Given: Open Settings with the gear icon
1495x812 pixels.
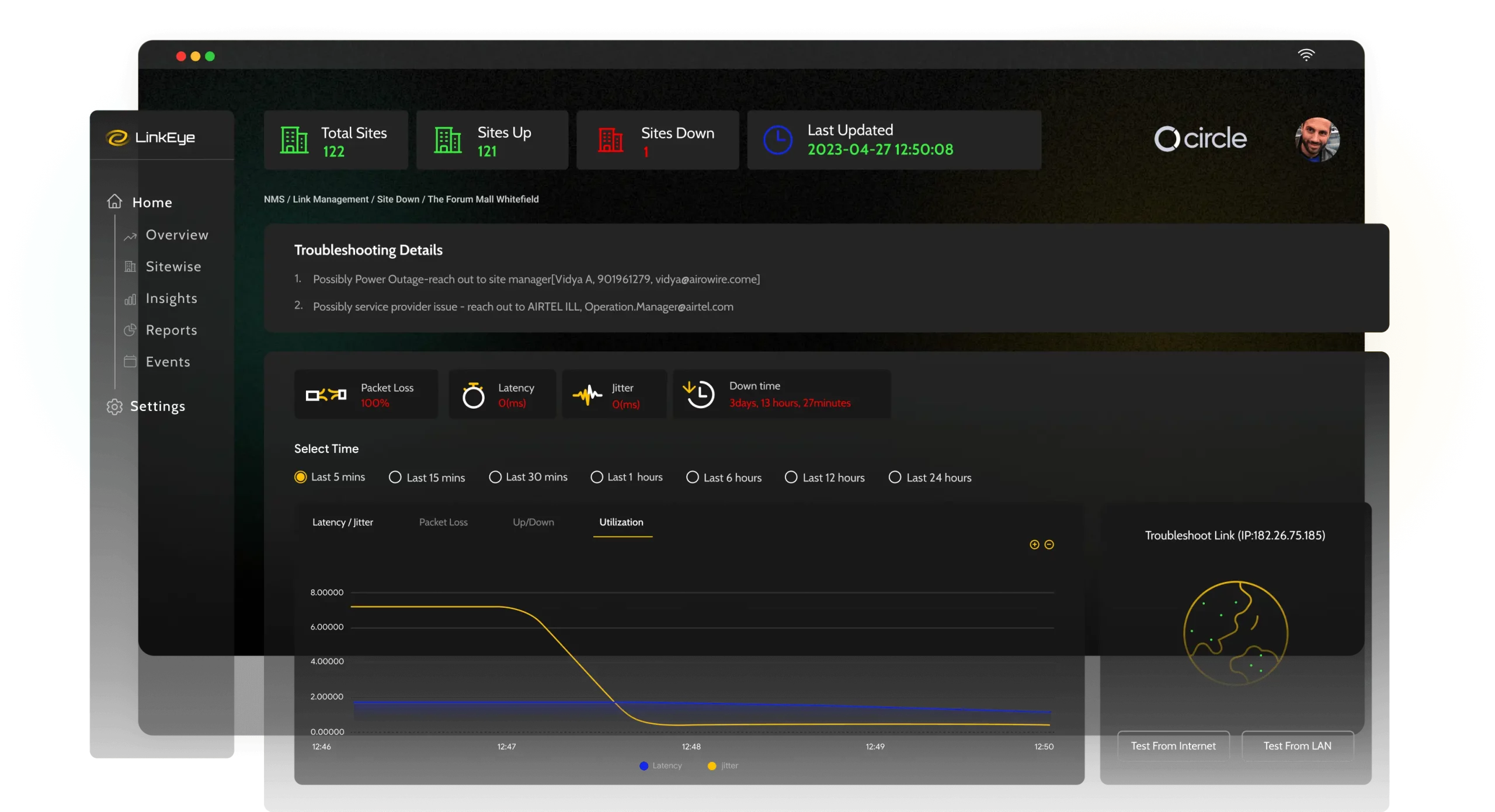Looking at the screenshot, I should 114,406.
